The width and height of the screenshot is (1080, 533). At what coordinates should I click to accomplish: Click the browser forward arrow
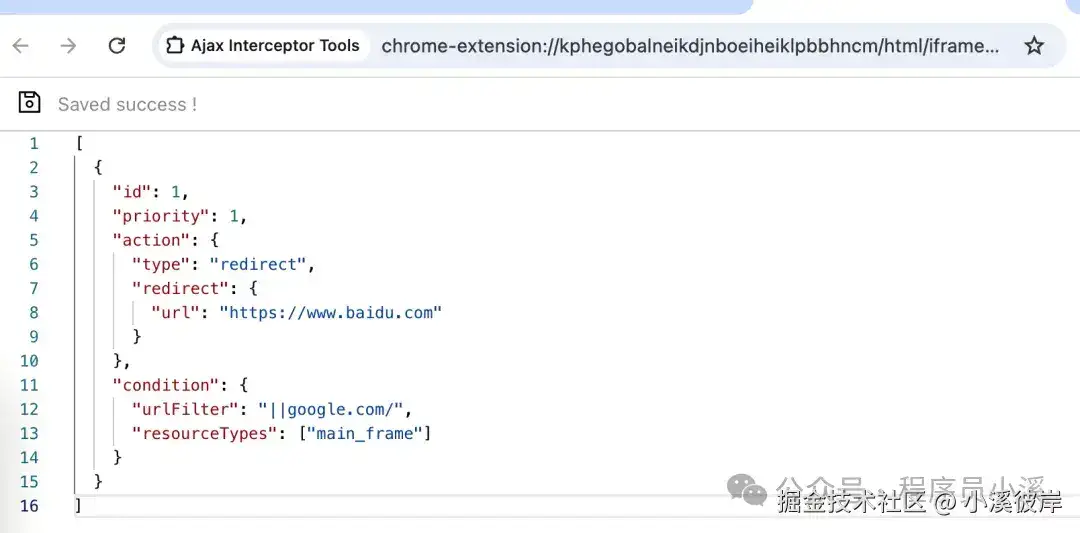coord(68,46)
